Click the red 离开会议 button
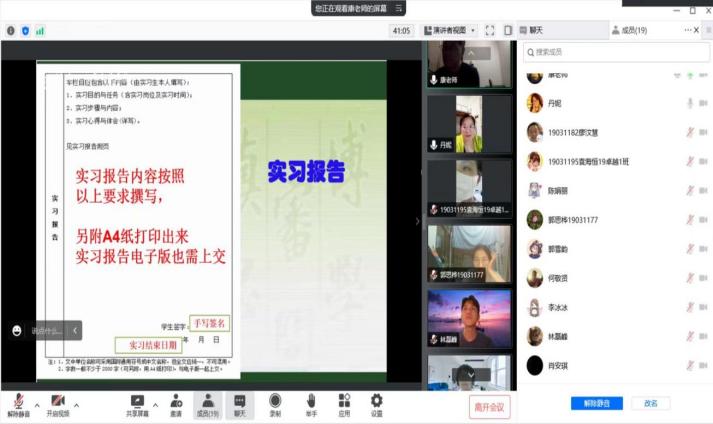The image size is (713, 424). coord(489,405)
